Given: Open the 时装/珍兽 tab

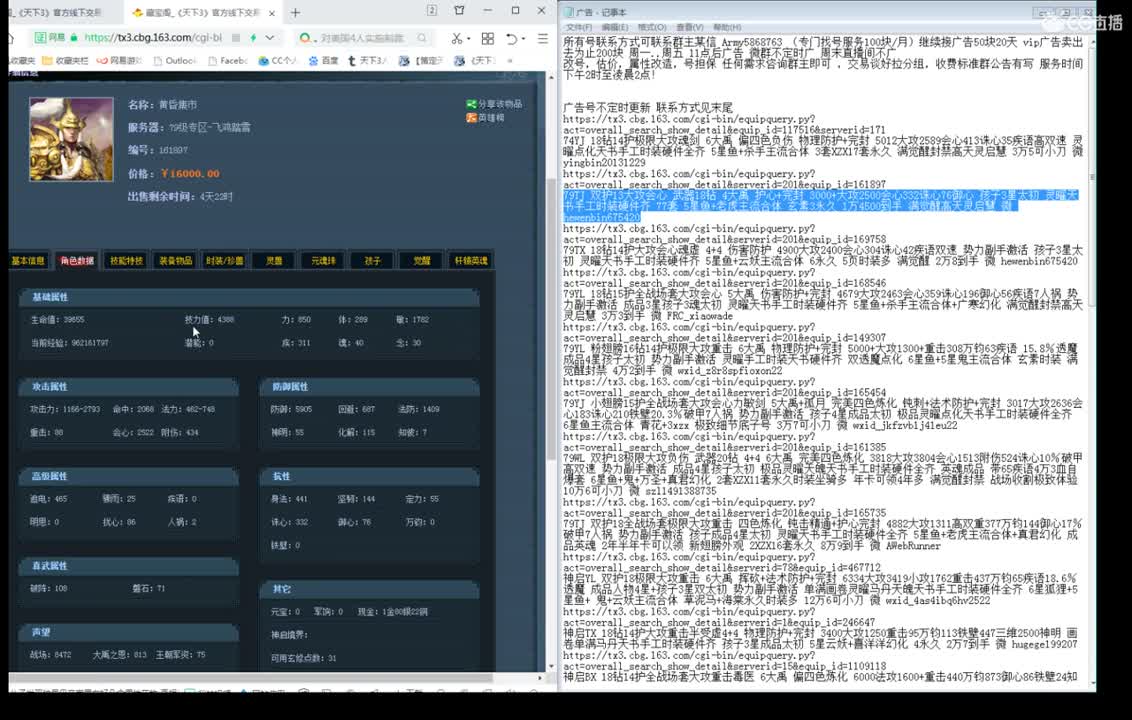Looking at the screenshot, I should 225,261.
